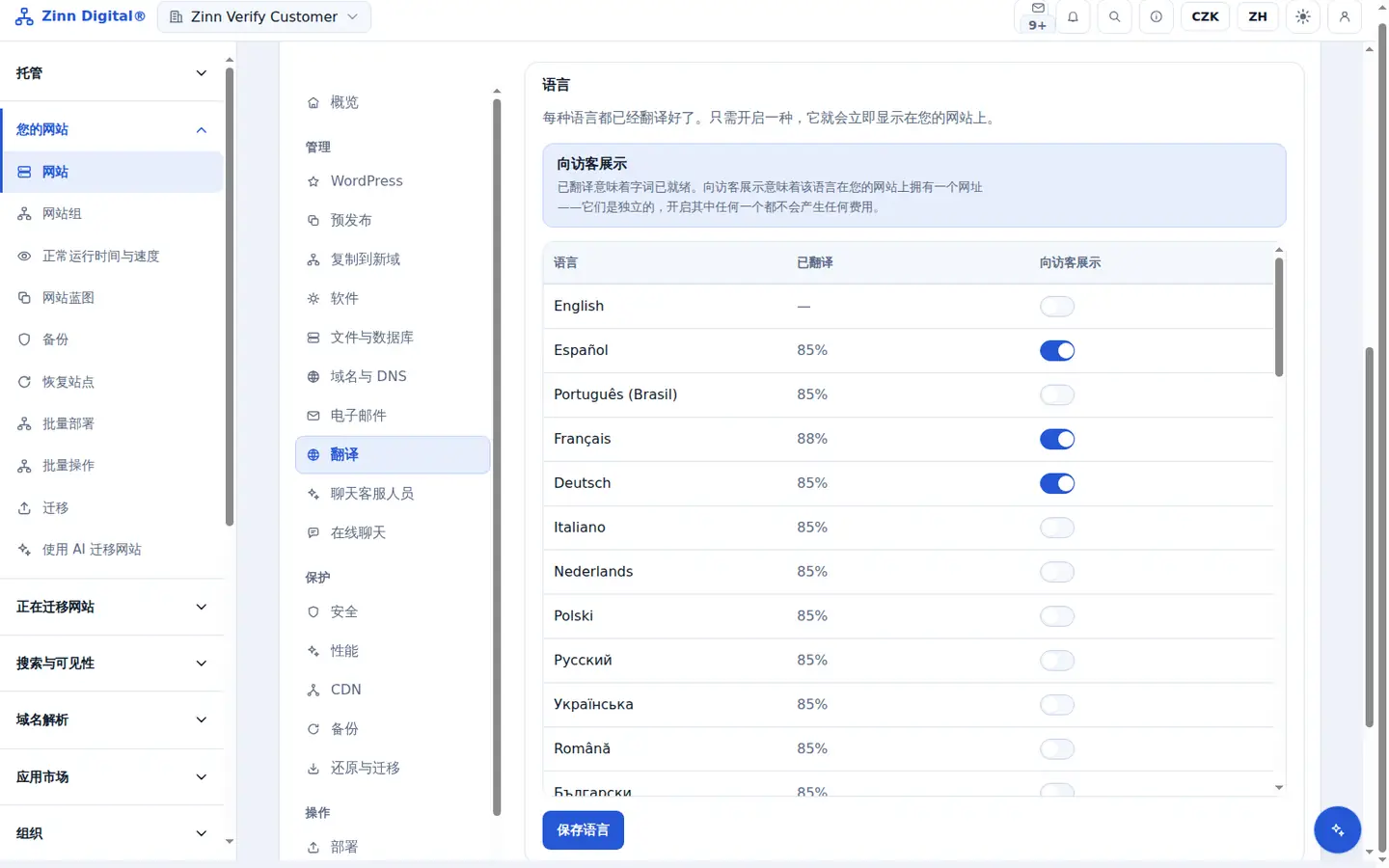Turn off the Français toggle
This screenshot has width=1389, height=868.
(x=1057, y=440)
